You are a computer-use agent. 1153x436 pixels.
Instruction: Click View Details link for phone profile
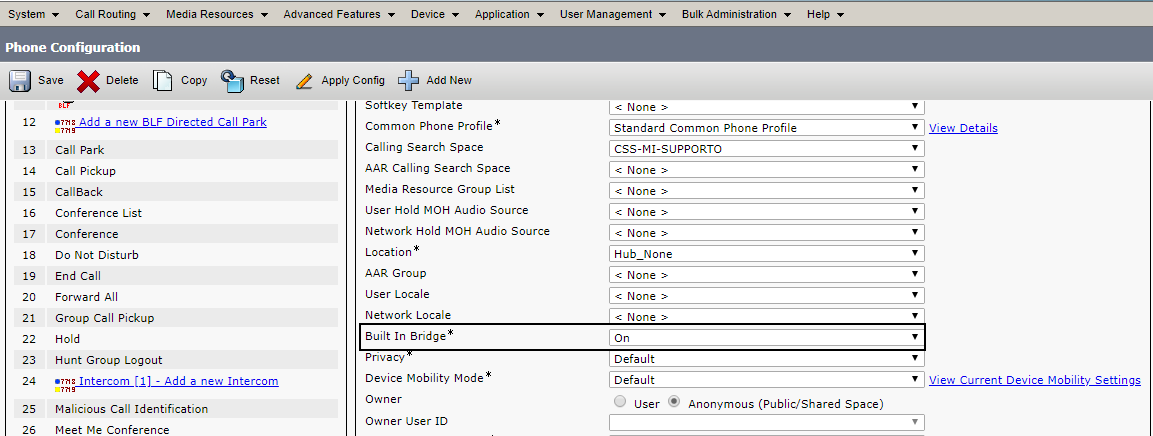pos(963,128)
